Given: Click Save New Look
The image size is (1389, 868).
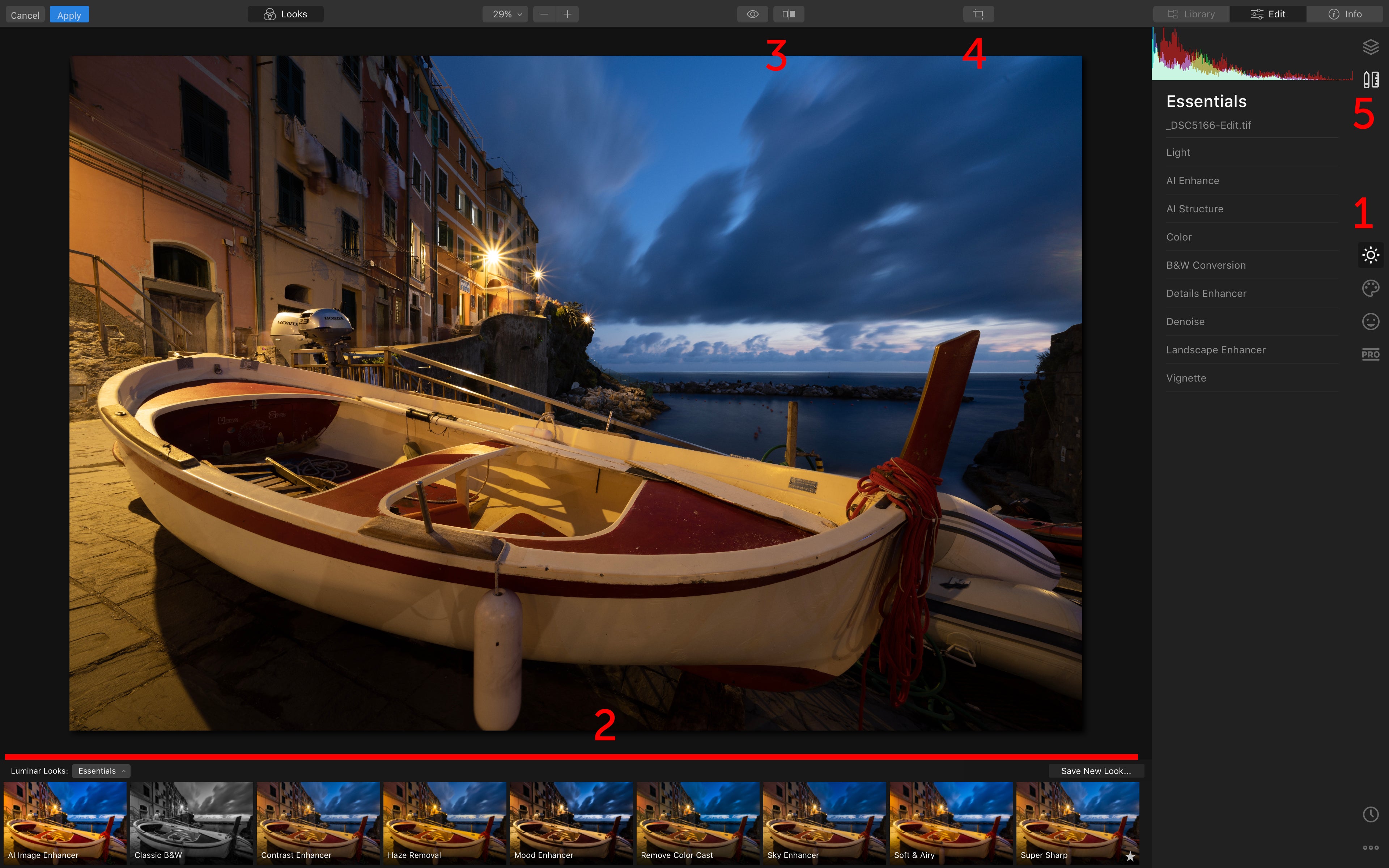Looking at the screenshot, I should tap(1095, 770).
